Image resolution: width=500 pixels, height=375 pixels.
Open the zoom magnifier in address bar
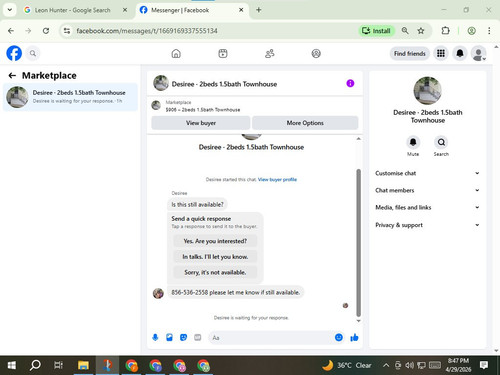405,31
